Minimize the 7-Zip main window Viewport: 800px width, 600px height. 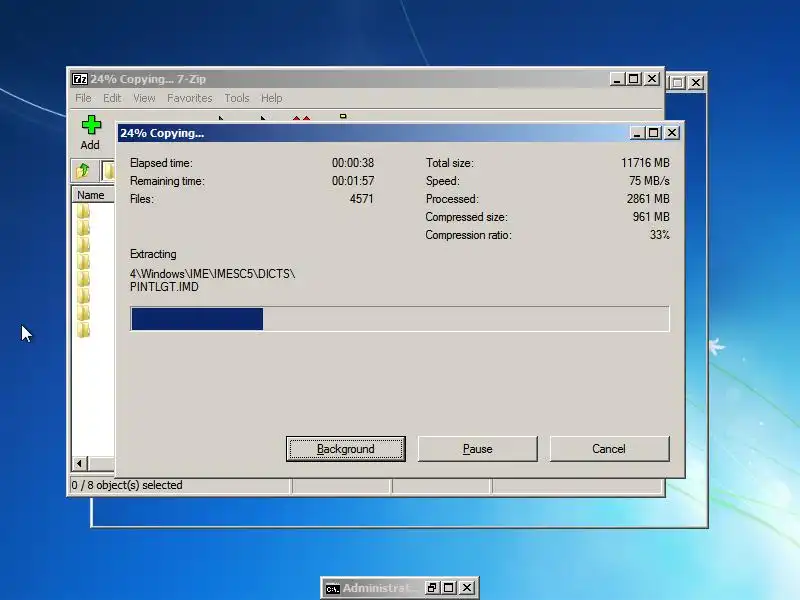pyautogui.click(x=617, y=79)
